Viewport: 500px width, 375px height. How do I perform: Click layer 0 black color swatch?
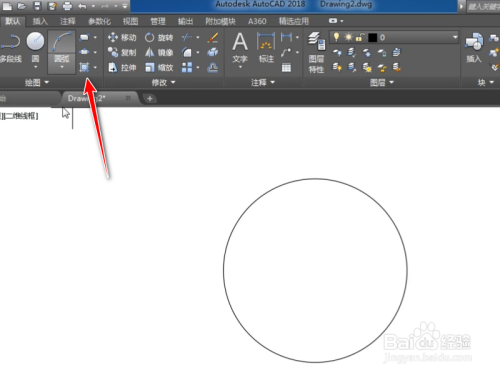(373, 38)
